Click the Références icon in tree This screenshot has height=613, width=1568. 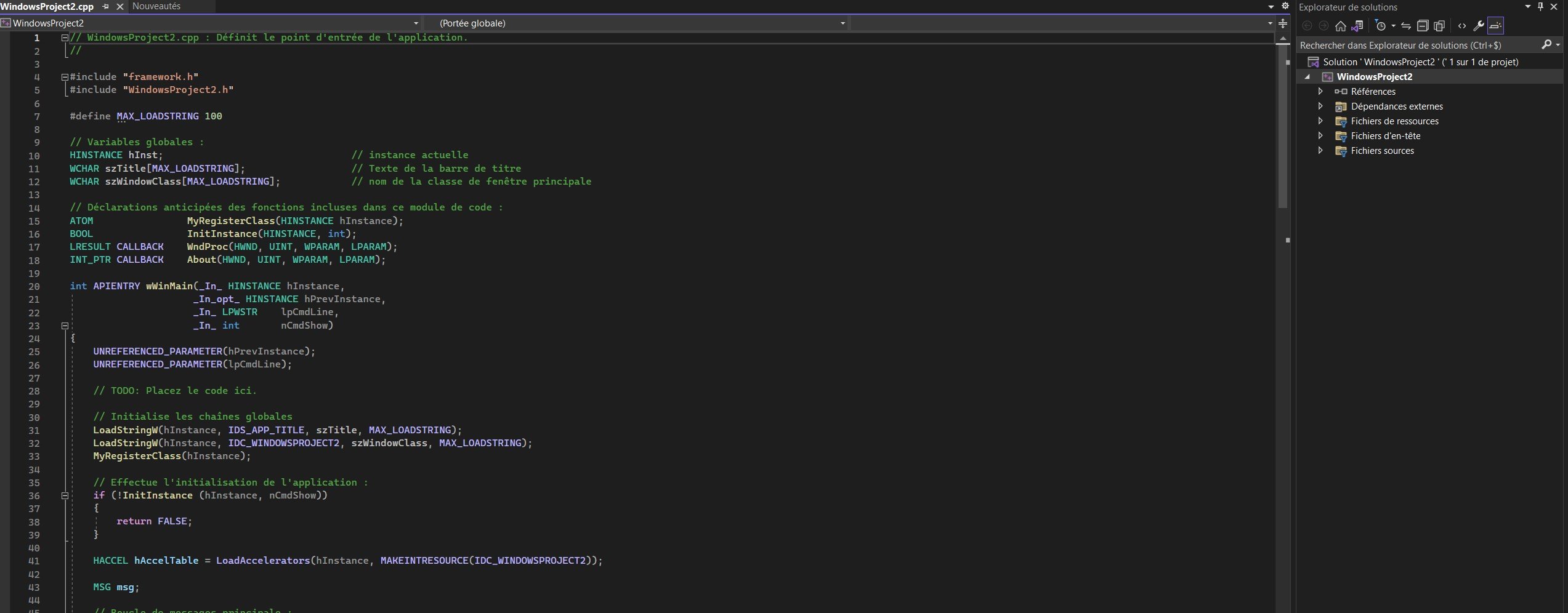(x=1341, y=92)
